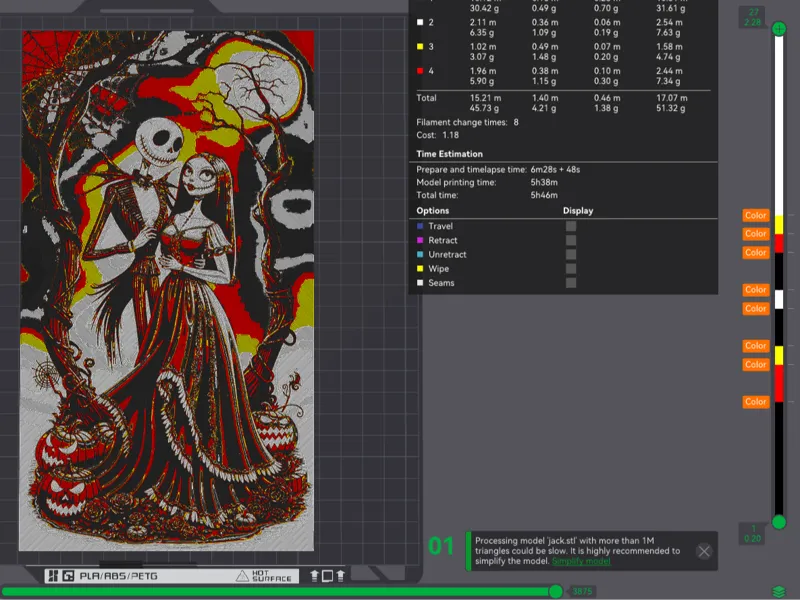Click the top layer slider handle with plus

pyautogui.click(x=779, y=29)
